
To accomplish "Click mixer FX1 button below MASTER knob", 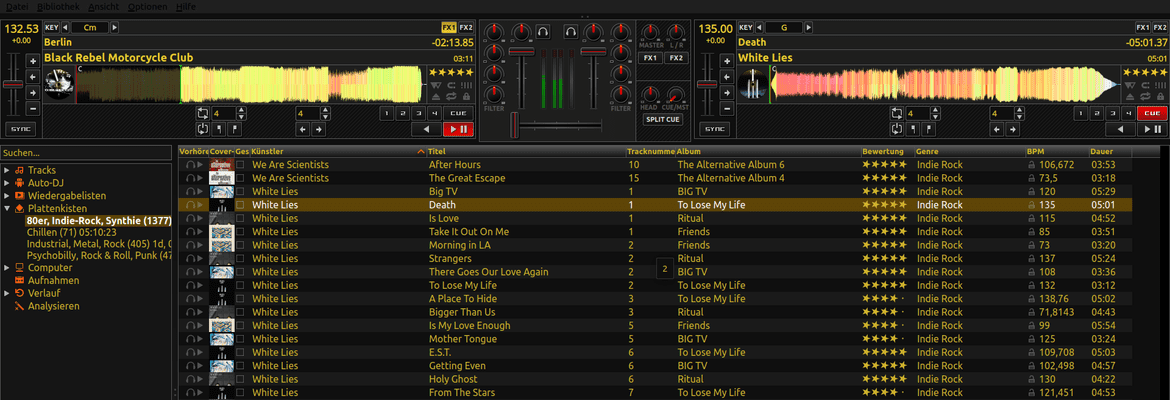I will pyautogui.click(x=650, y=58).
